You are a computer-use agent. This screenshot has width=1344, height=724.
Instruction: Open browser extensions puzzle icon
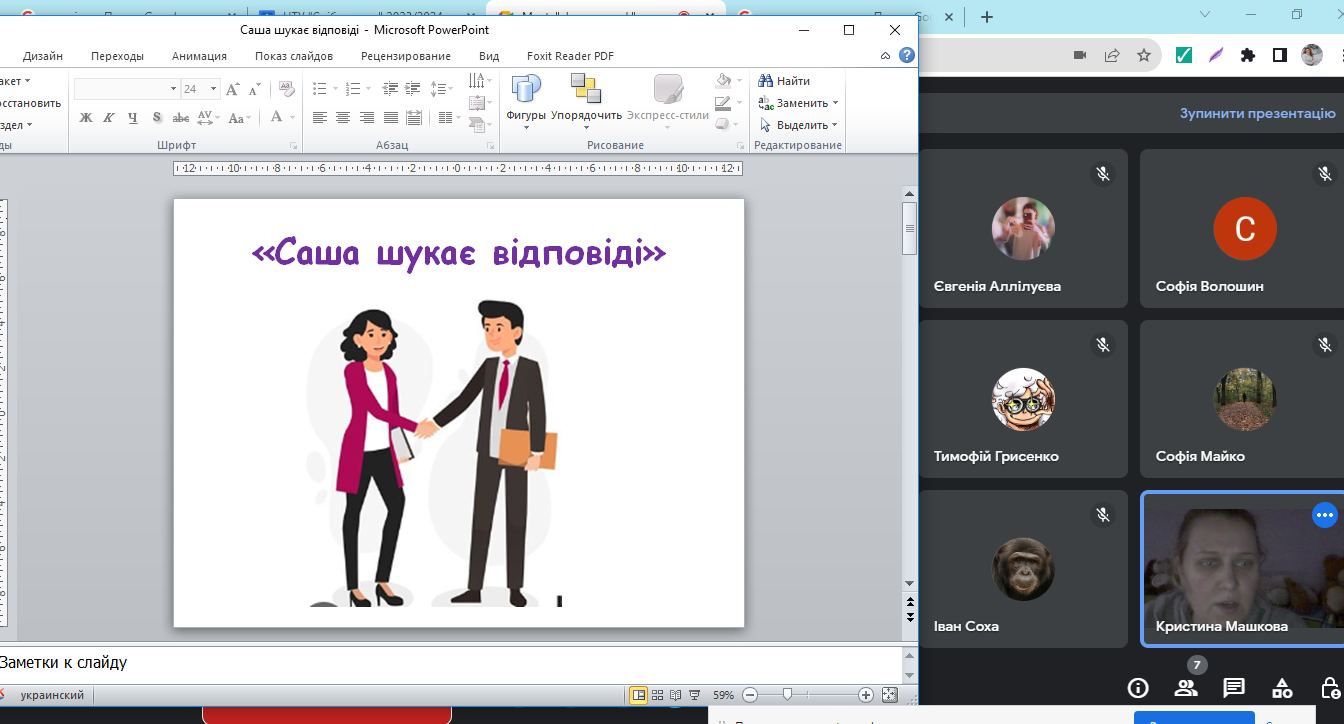[x=1247, y=56]
